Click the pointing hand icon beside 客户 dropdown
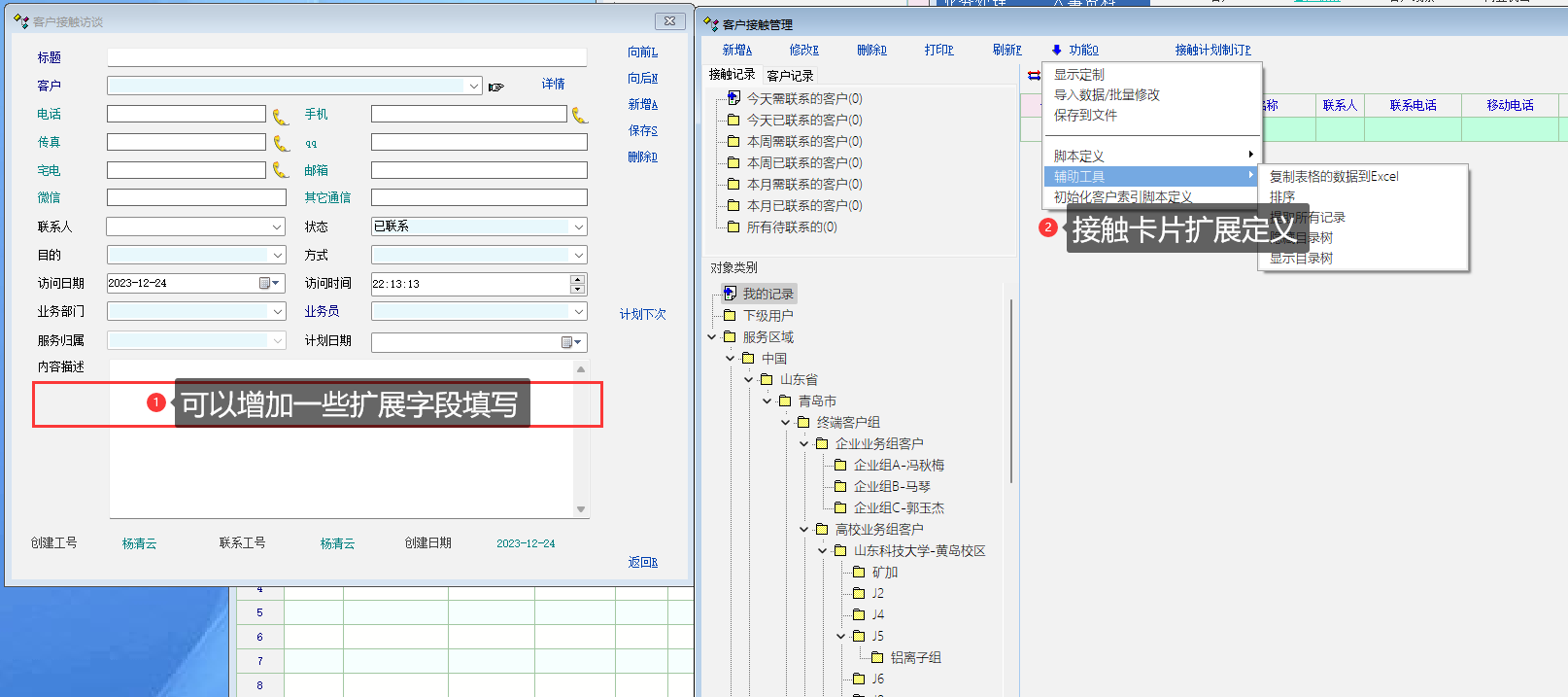The width and height of the screenshot is (1568, 697). [x=496, y=87]
